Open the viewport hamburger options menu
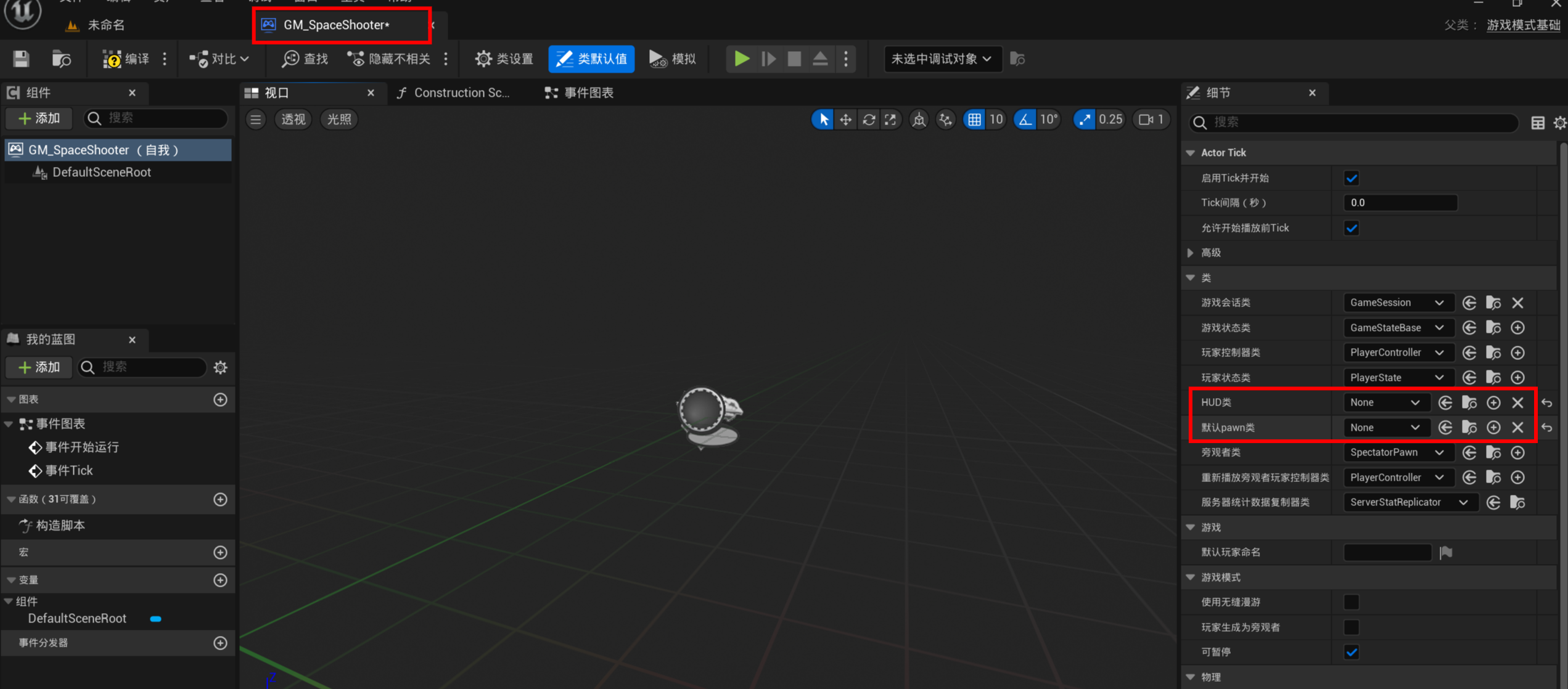The width and height of the screenshot is (1568, 689). click(256, 120)
